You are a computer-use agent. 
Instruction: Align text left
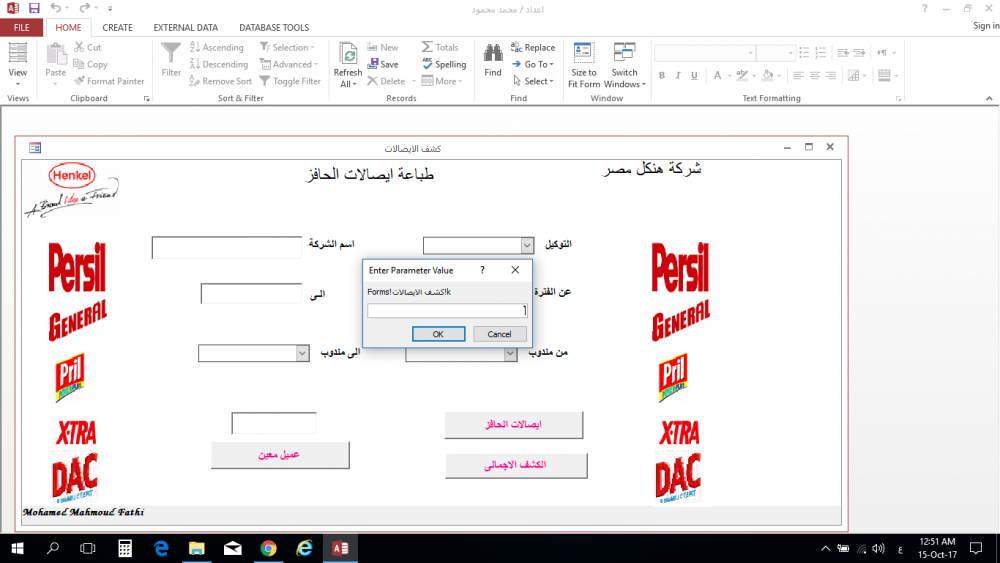pyautogui.click(x=798, y=75)
